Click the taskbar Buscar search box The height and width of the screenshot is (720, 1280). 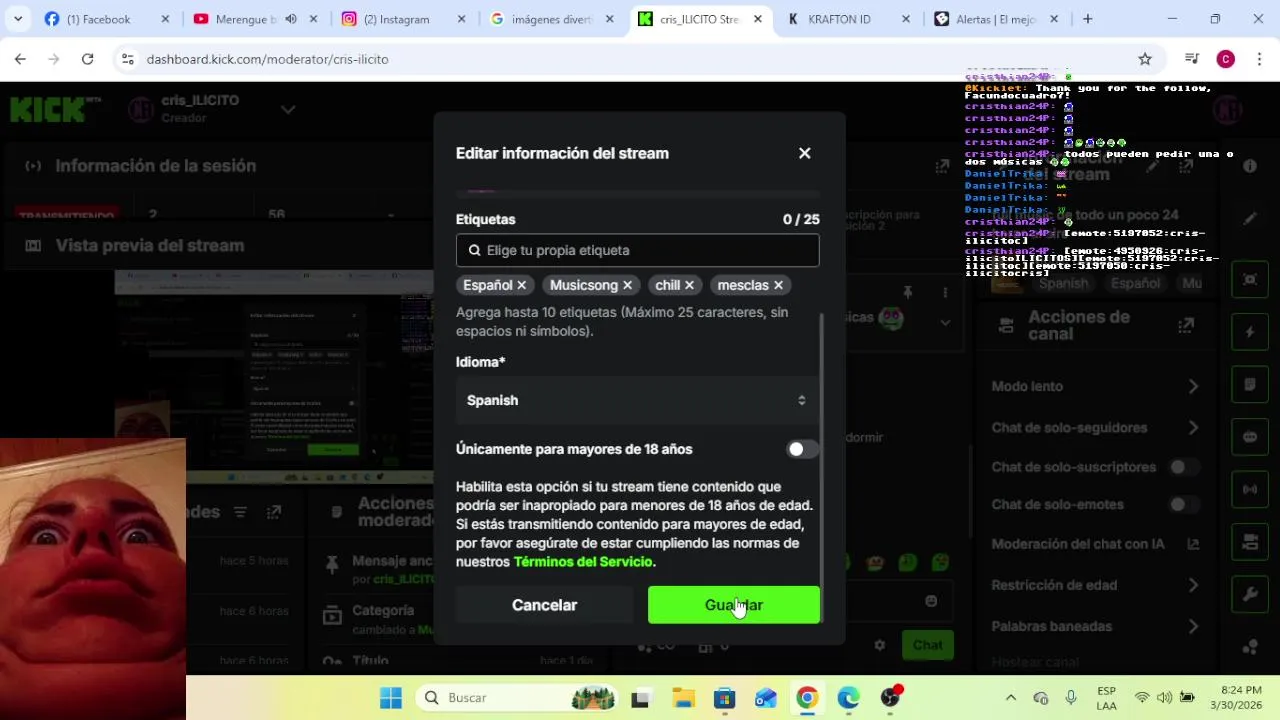click(x=514, y=698)
